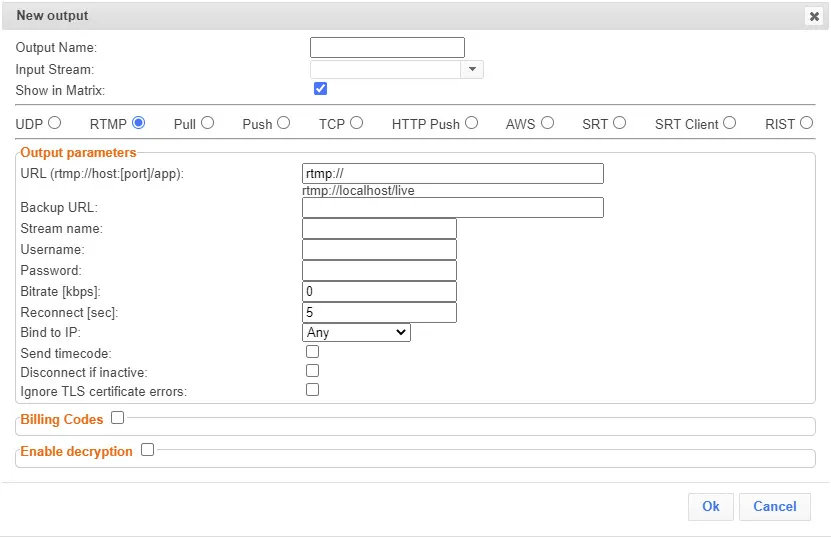Click the RTMP URL input field
Screen dimensions: 831x537
[453, 173]
